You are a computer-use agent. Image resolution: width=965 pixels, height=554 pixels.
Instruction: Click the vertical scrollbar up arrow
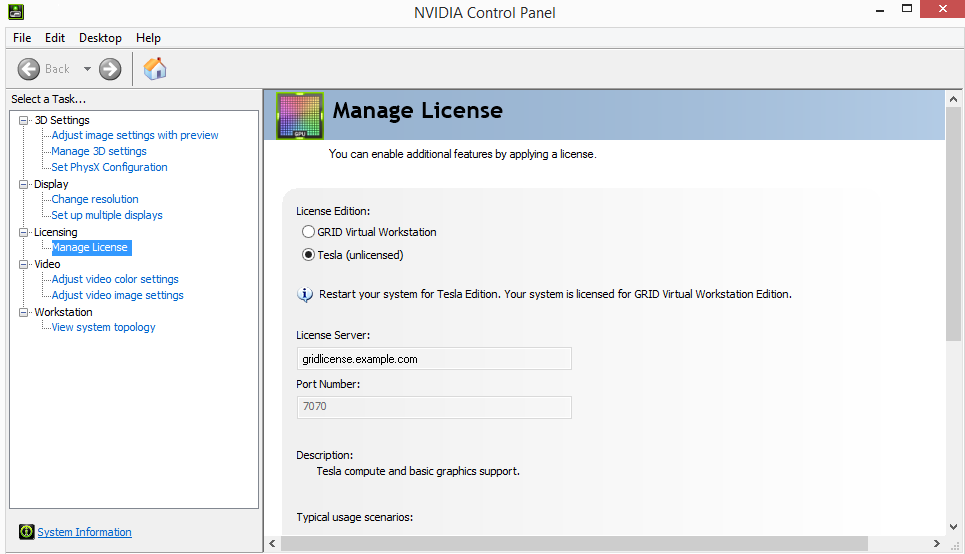coord(953,99)
